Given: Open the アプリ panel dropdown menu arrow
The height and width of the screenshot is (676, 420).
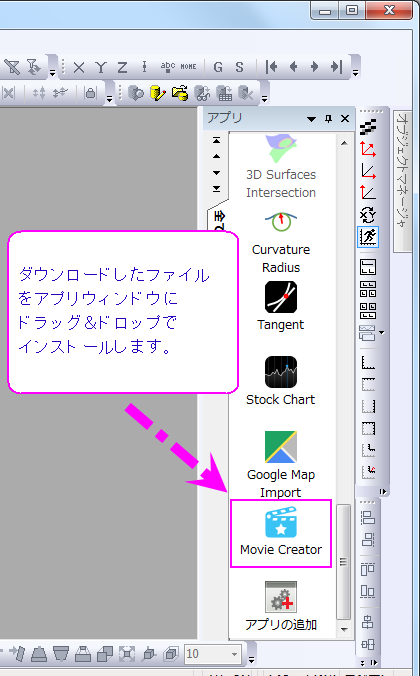Looking at the screenshot, I should 311,119.
